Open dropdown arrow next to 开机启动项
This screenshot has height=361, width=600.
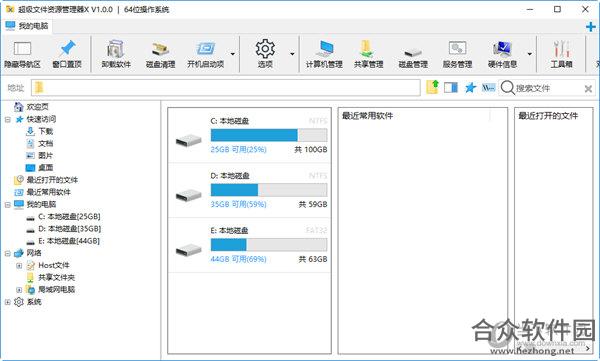[232, 54]
